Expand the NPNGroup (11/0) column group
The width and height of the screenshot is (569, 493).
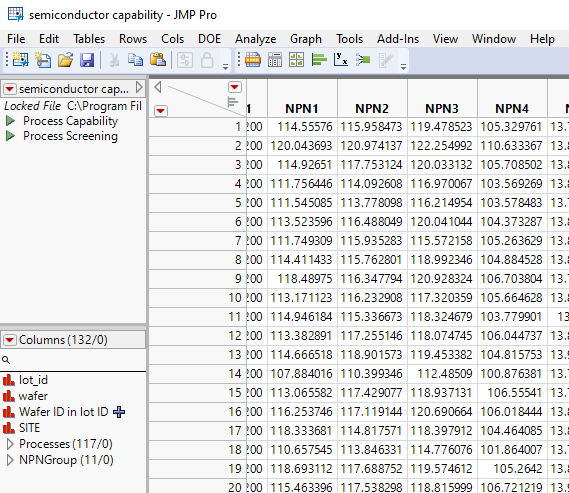point(10,460)
